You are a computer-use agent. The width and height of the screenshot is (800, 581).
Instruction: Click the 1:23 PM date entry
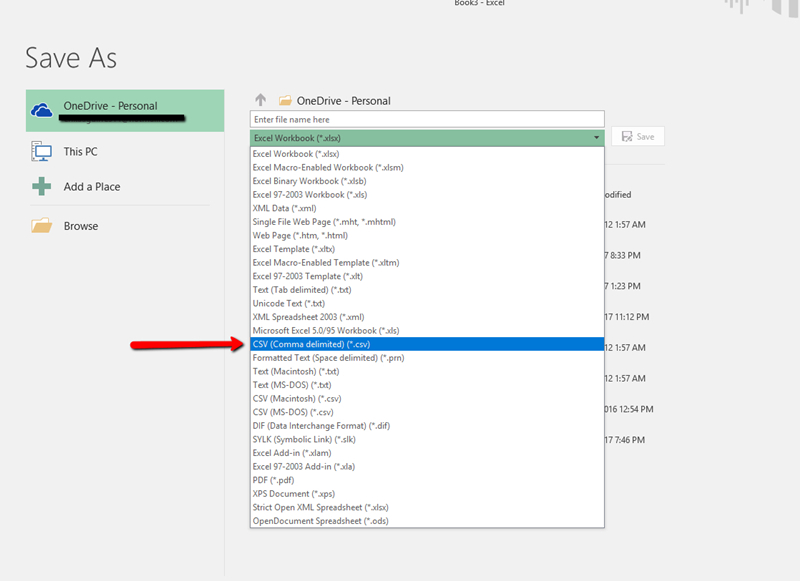tap(623, 286)
